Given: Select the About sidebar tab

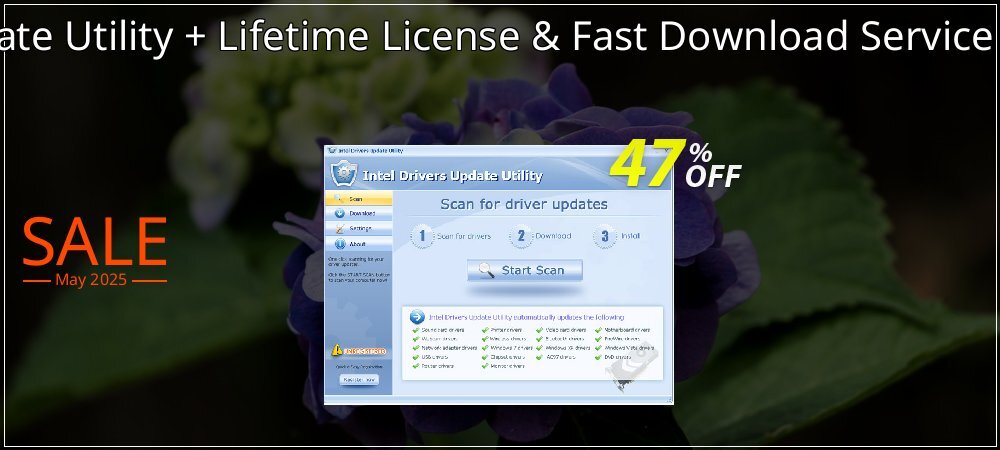Looking at the screenshot, I should [358, 244].
